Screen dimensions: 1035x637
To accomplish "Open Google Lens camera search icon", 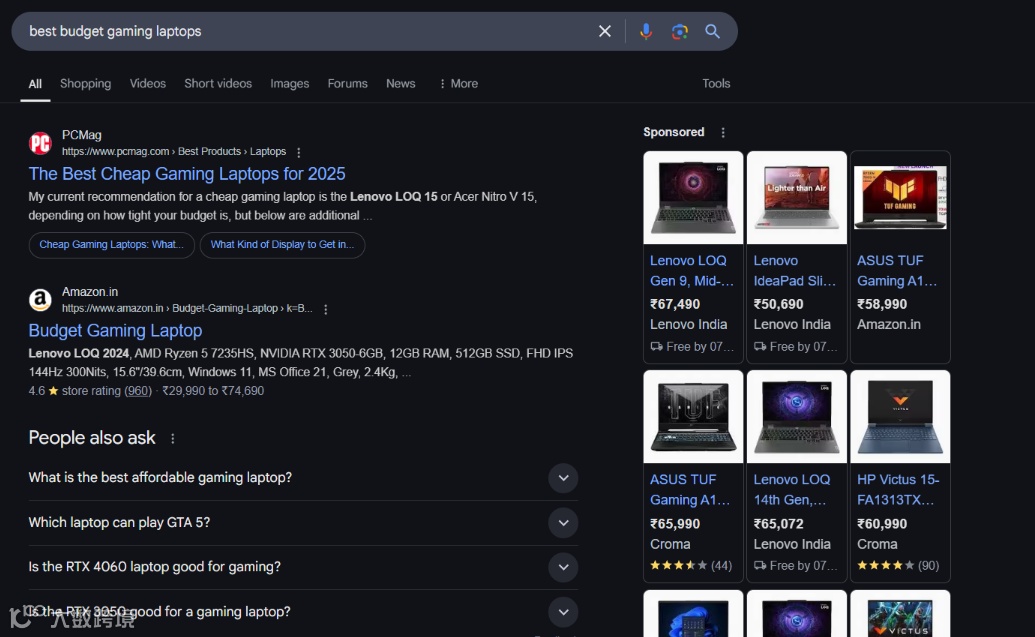I will [x=679, y=31].
